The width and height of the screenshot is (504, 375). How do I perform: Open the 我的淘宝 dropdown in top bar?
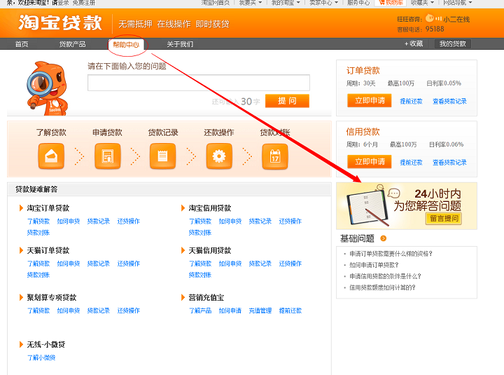[x=286, y=2]
